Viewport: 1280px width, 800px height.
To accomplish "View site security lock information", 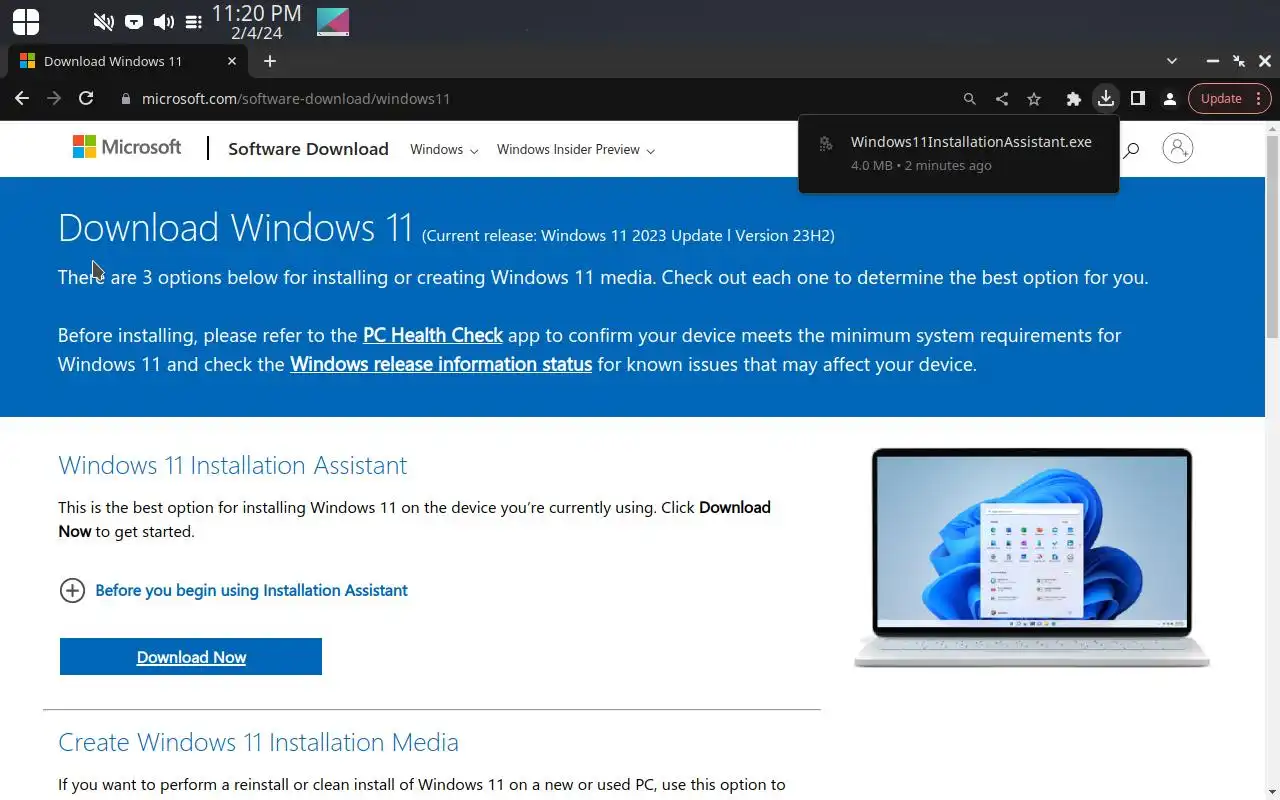I will click(x=126, y=99).
